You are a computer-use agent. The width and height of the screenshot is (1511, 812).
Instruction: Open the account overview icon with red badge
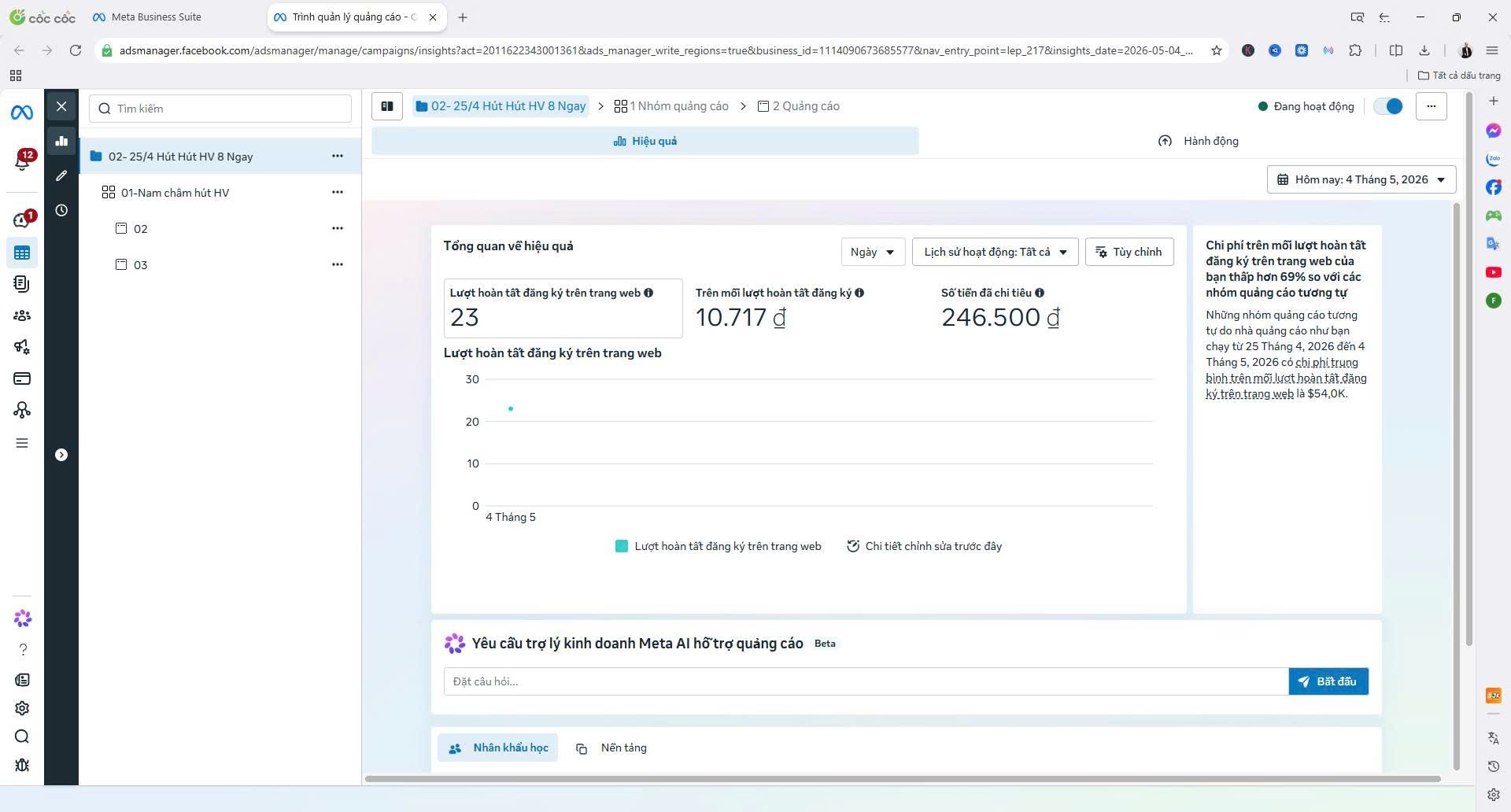(22, 220)
